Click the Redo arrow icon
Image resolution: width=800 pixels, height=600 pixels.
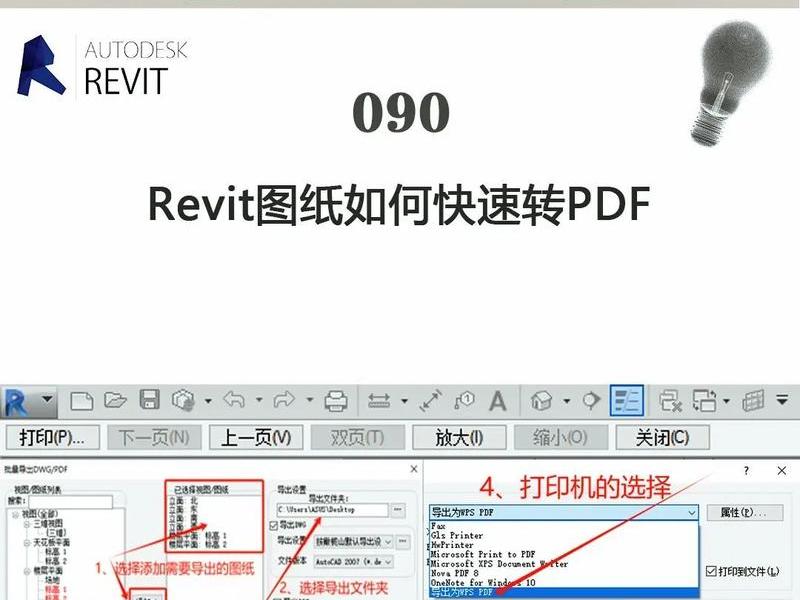pyautogui.click(x=284, y=399)
